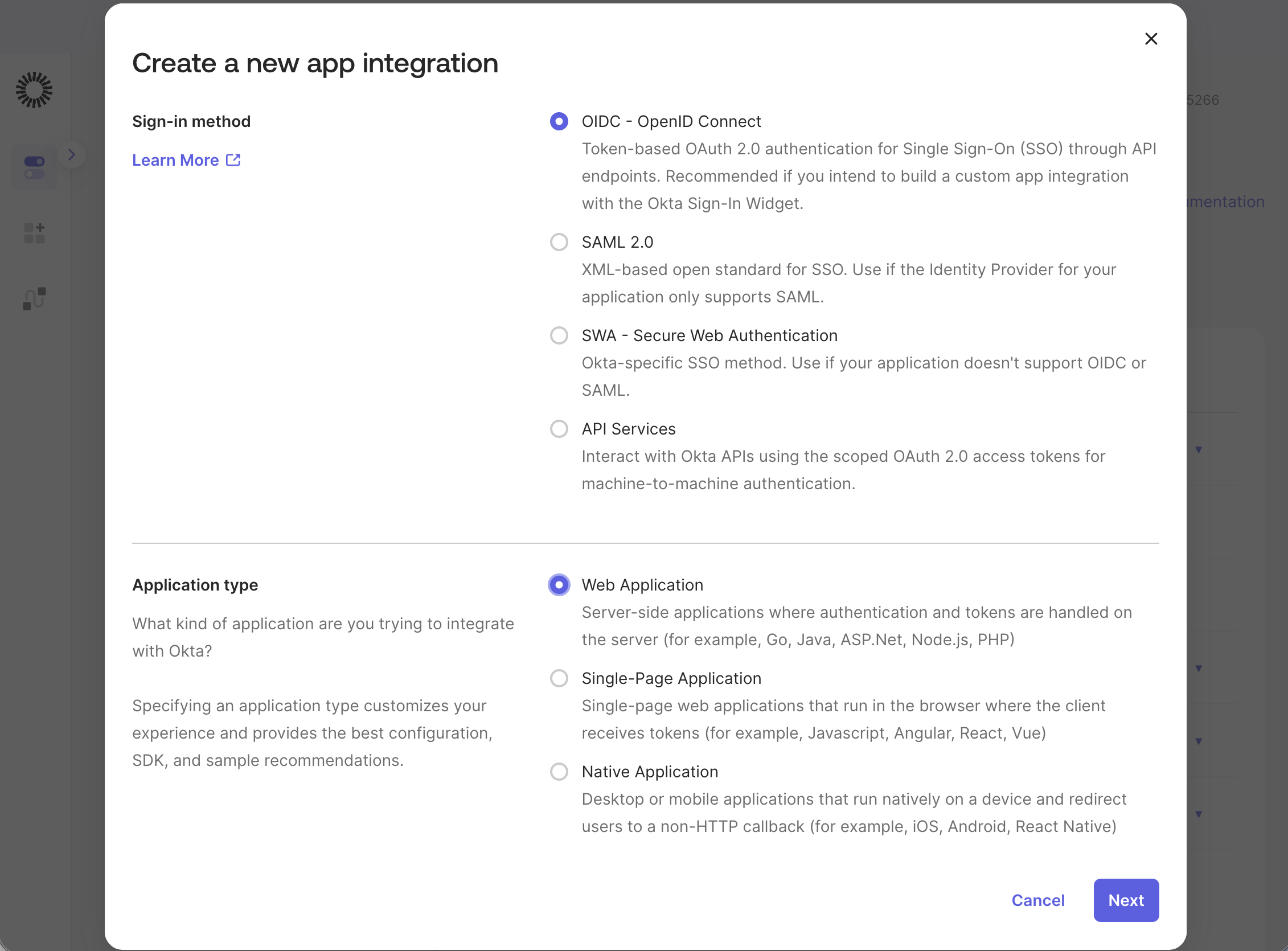The width and height of the screenshot is (1288, 951).
Task: Expand the sidebar with the chevron arrow
Action: click(71, 154)
